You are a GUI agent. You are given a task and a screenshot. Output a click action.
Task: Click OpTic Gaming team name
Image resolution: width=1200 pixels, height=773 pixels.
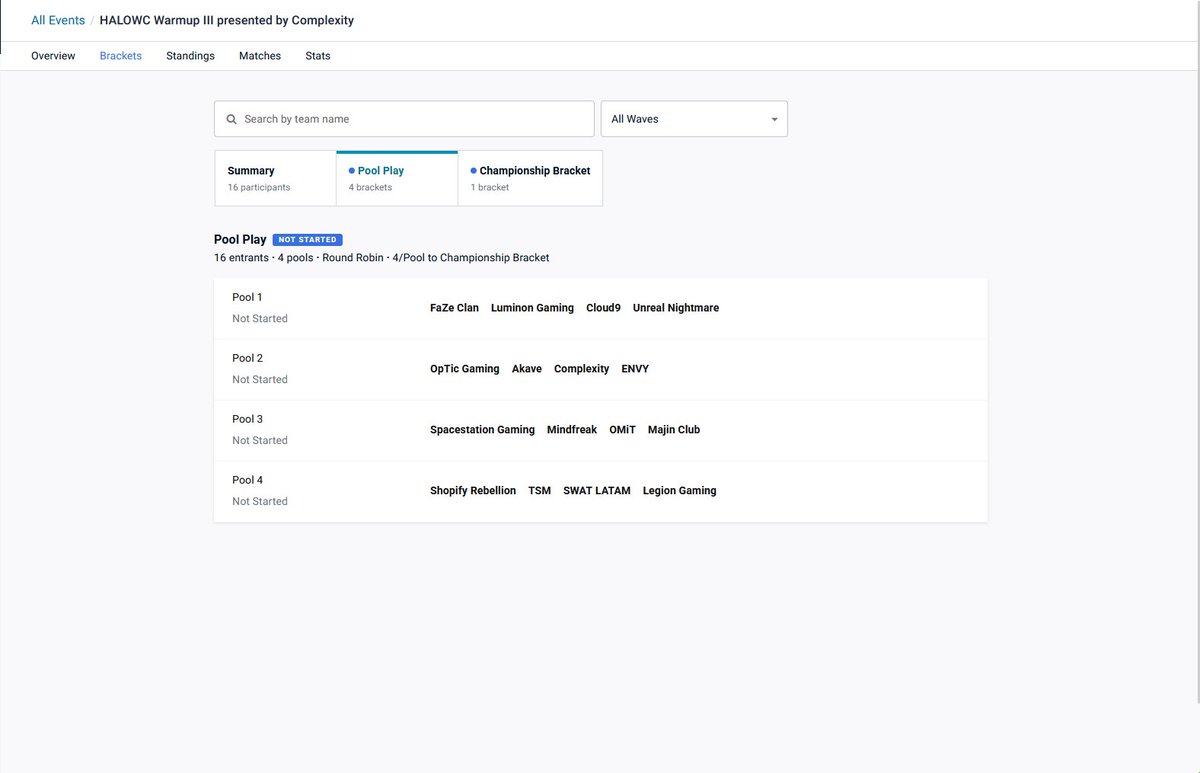(x=464, y=369)
